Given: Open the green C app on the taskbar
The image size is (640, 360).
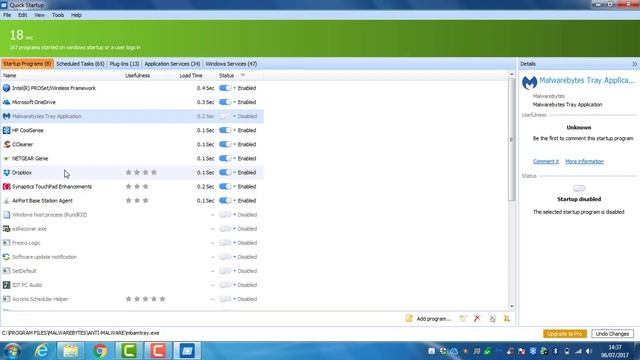Looking at the screenshot, I should (129, 351).
